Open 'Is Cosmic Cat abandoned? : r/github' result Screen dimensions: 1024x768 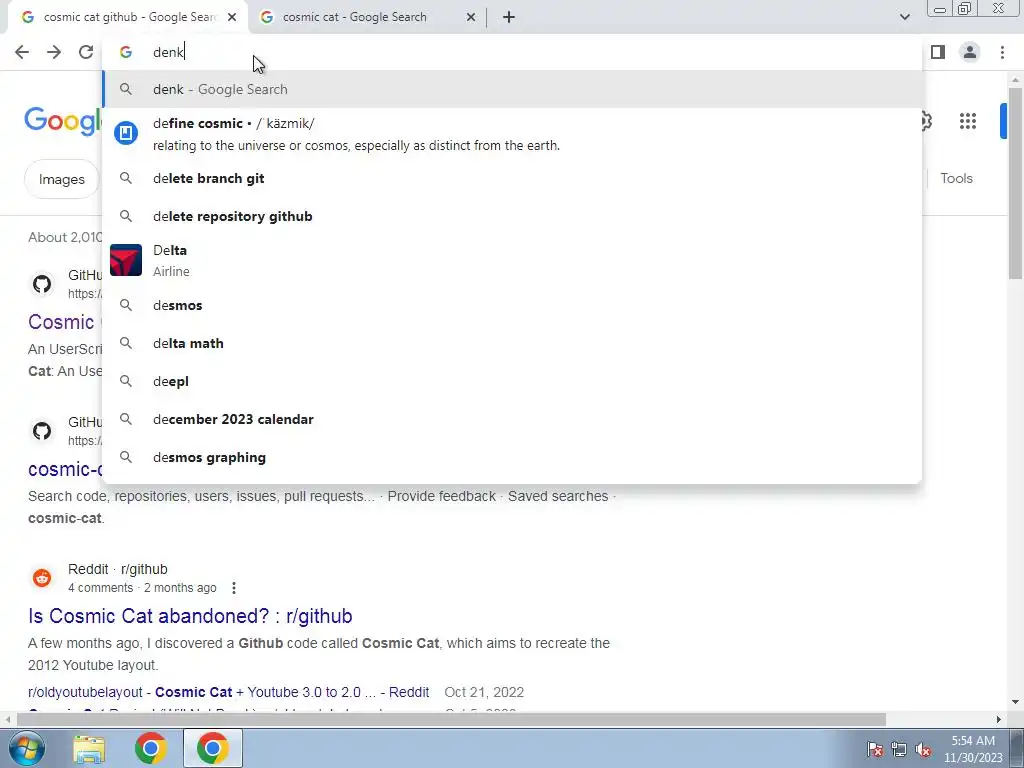[190, 616]
